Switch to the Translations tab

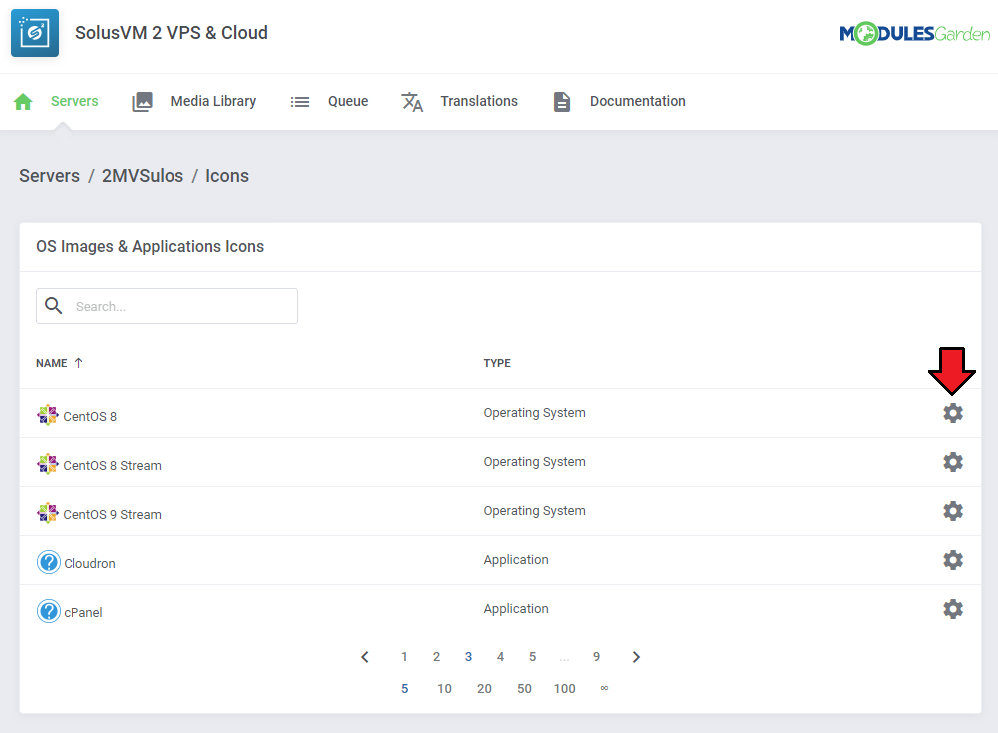pos(479,101)
